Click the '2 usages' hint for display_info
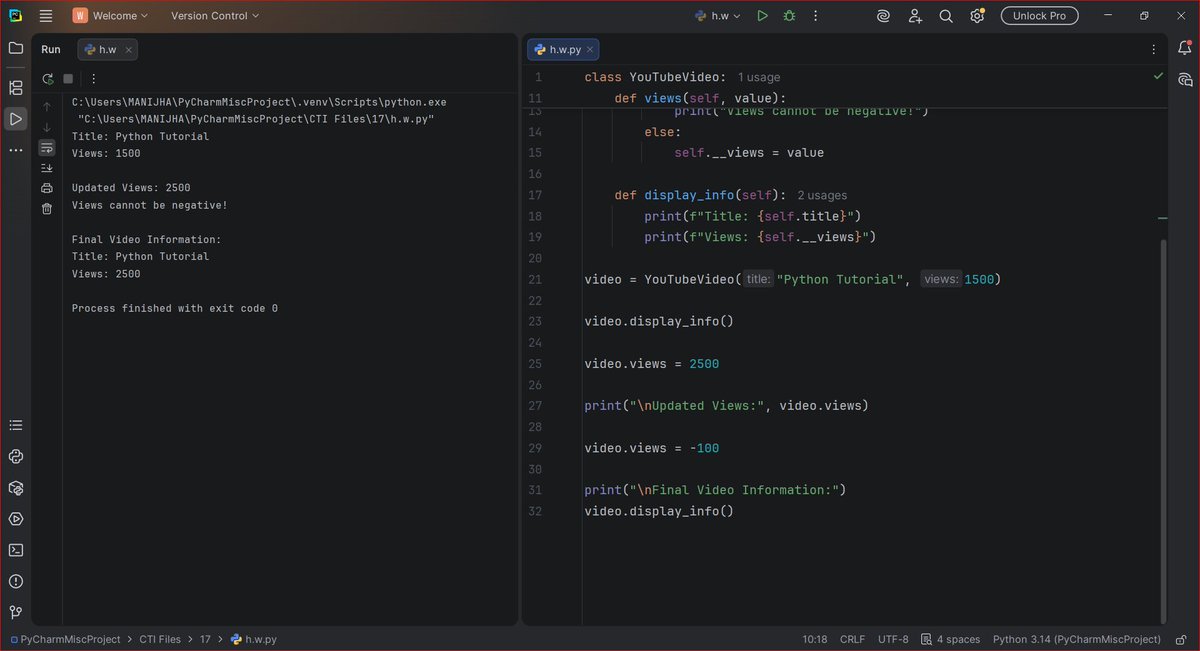 (822, 195)
